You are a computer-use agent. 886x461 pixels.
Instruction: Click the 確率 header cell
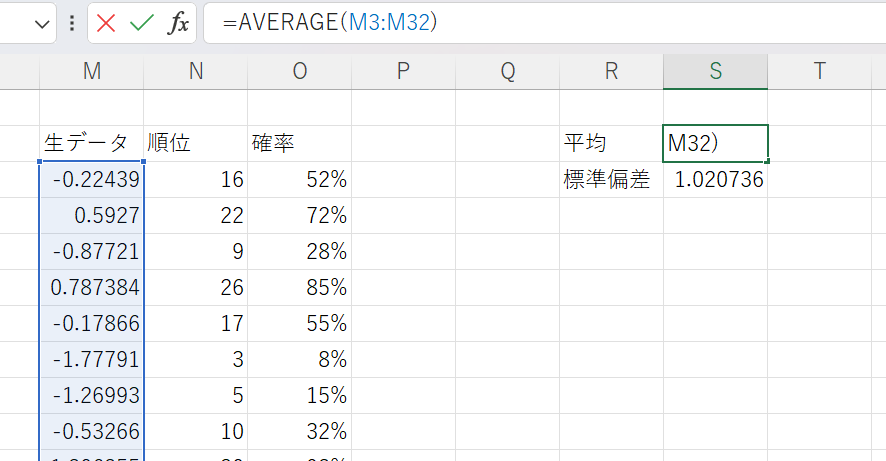click(x=299, y=144)
